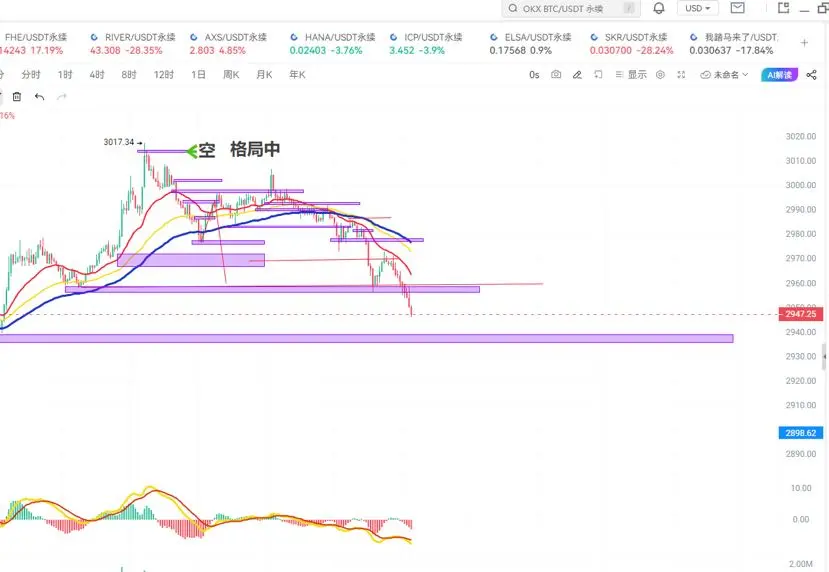Select the 1时 timeframe
The image size is (829, 572).
tap(65, 75)
